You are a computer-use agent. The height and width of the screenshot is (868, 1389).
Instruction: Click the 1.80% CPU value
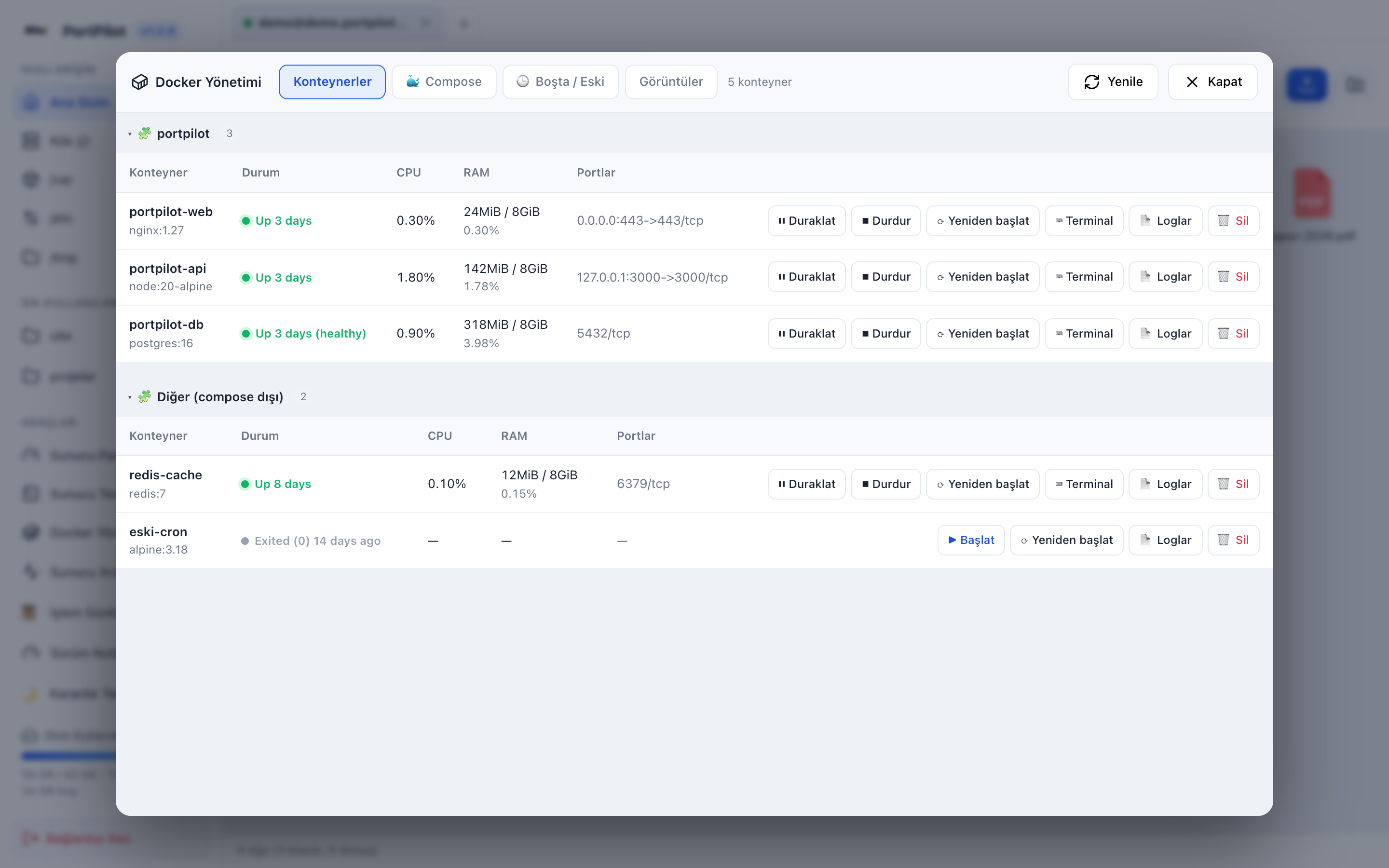[416, 277]
